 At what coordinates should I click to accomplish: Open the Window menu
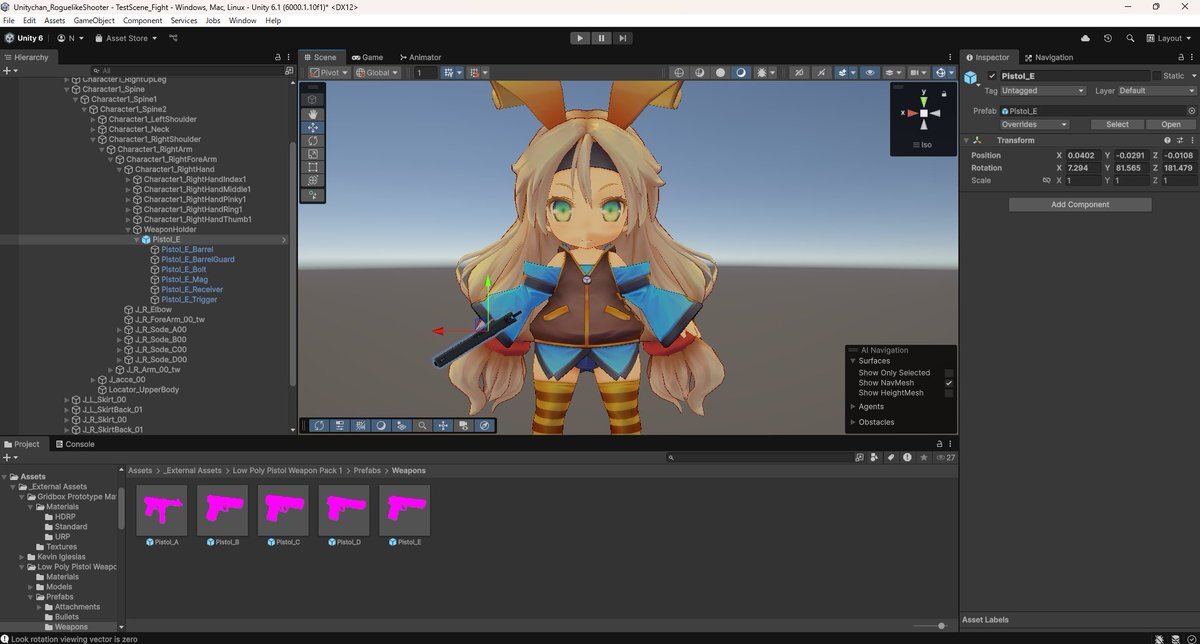click(243, 20)
